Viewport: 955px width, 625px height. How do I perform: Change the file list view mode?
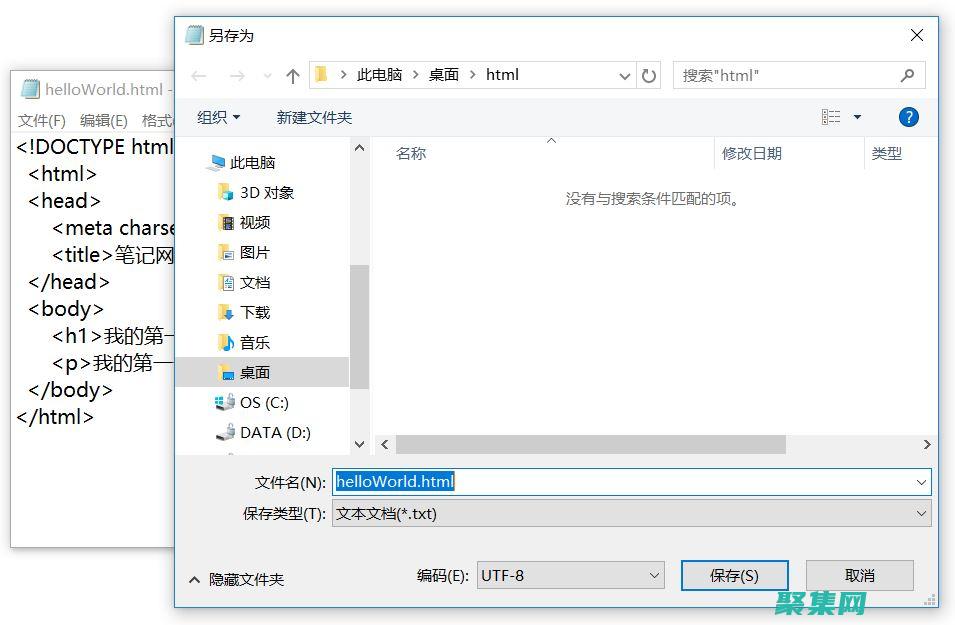pyautogui.click(x=833, y=116)
